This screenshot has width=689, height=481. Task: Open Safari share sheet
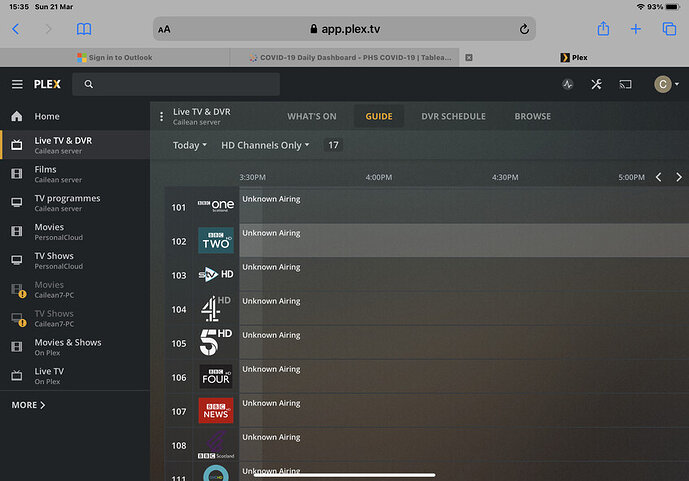pyautogui.click(x=603, y=29)
